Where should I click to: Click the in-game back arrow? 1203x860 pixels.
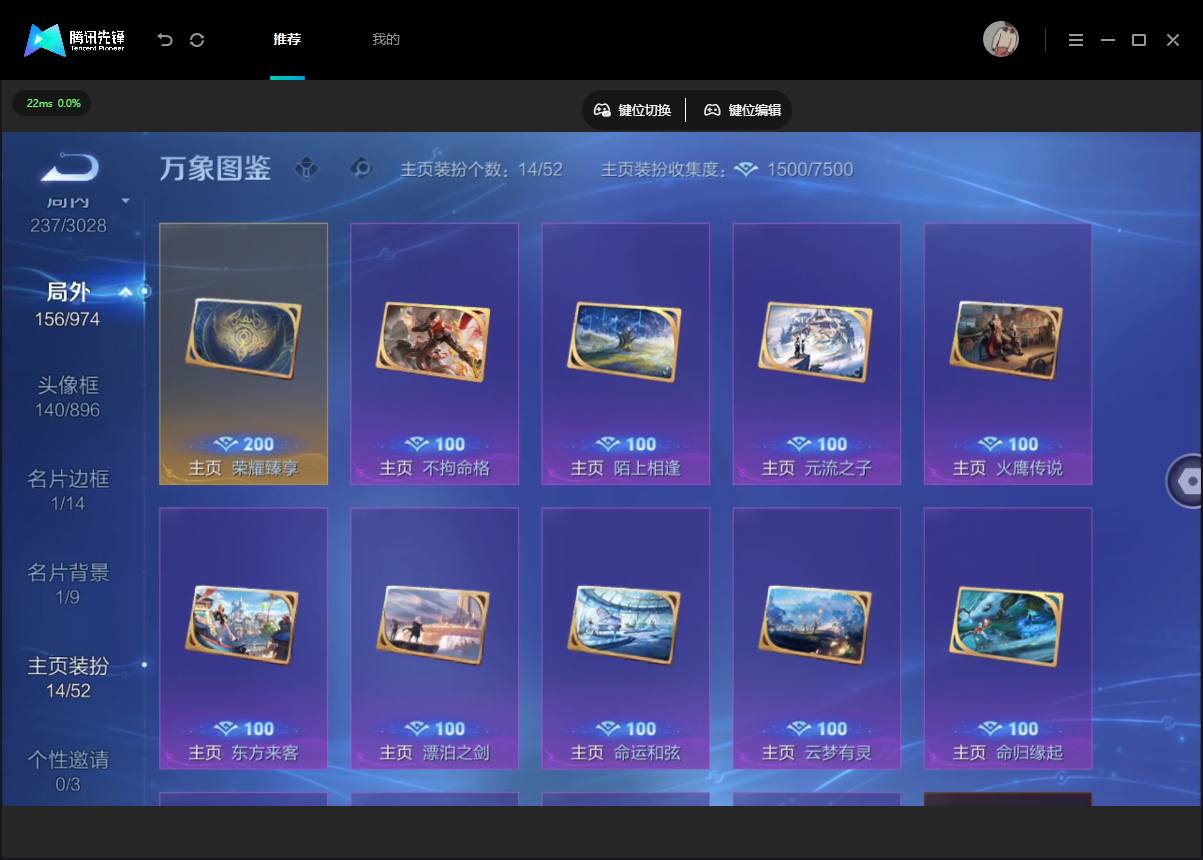pos(70,167)
